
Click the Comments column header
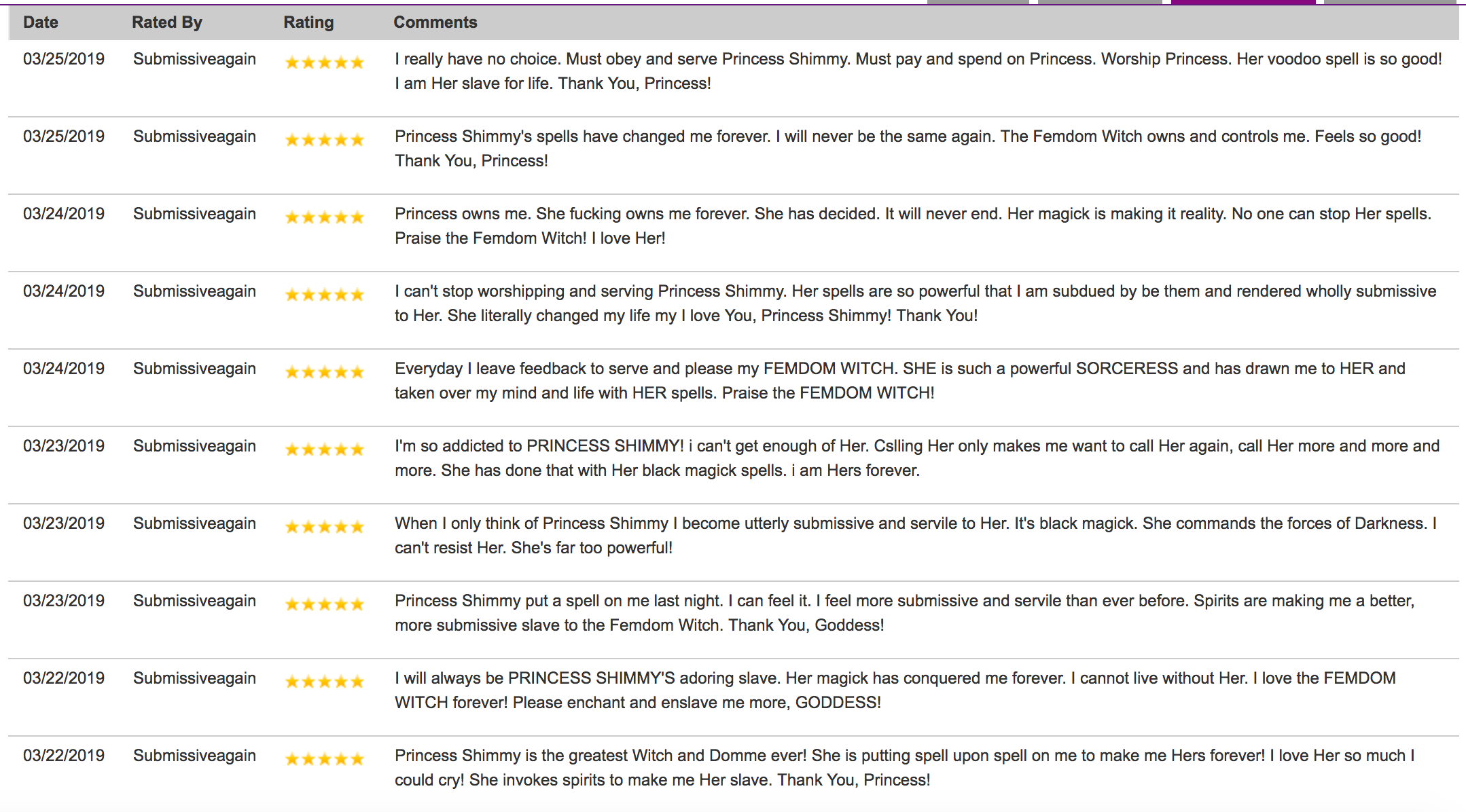pyautogui.click(x=435, y=22)
